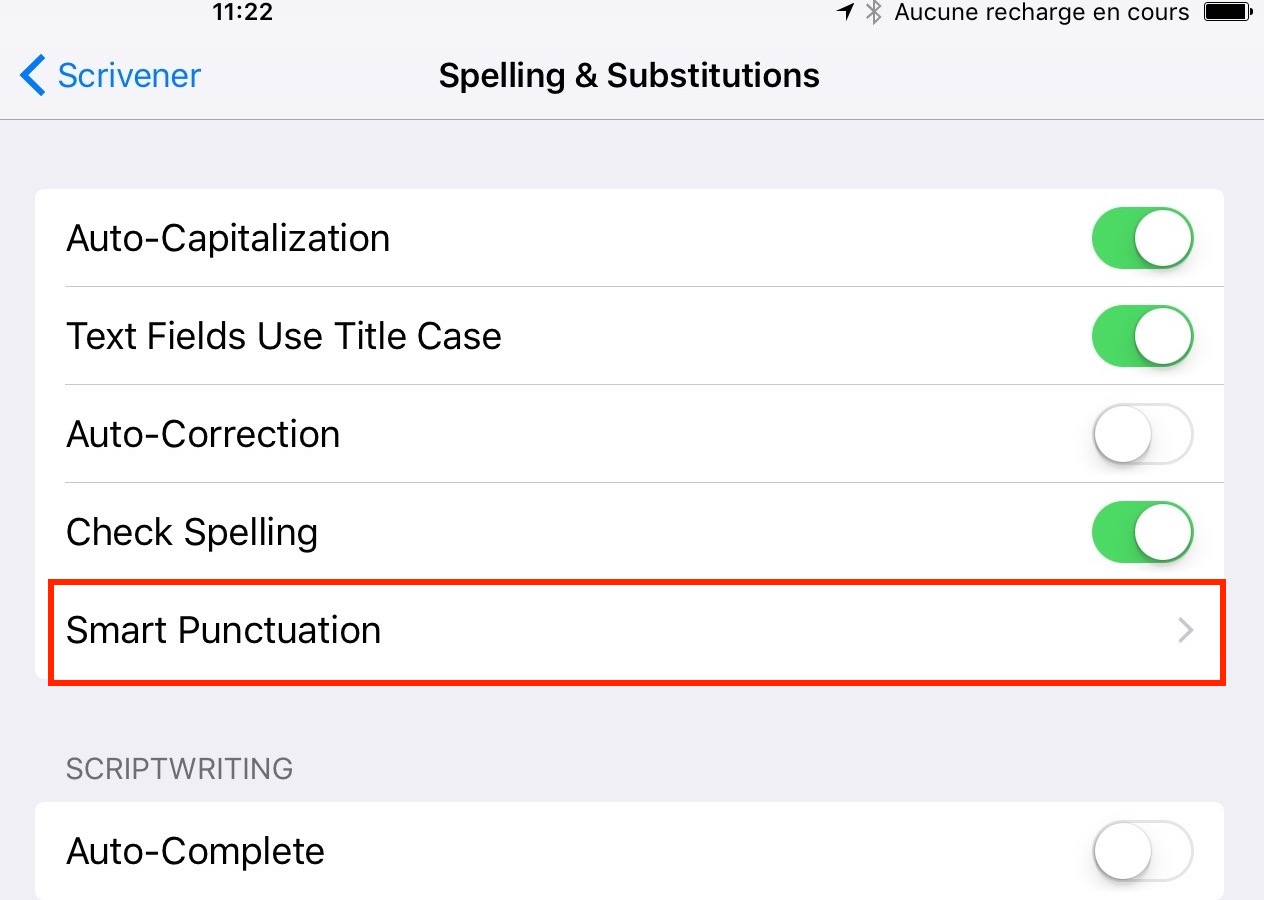Viewport: 1264px width, 900px height.
Task: Tap the battery indicator in the status bar
Action: coord(1227,12)
